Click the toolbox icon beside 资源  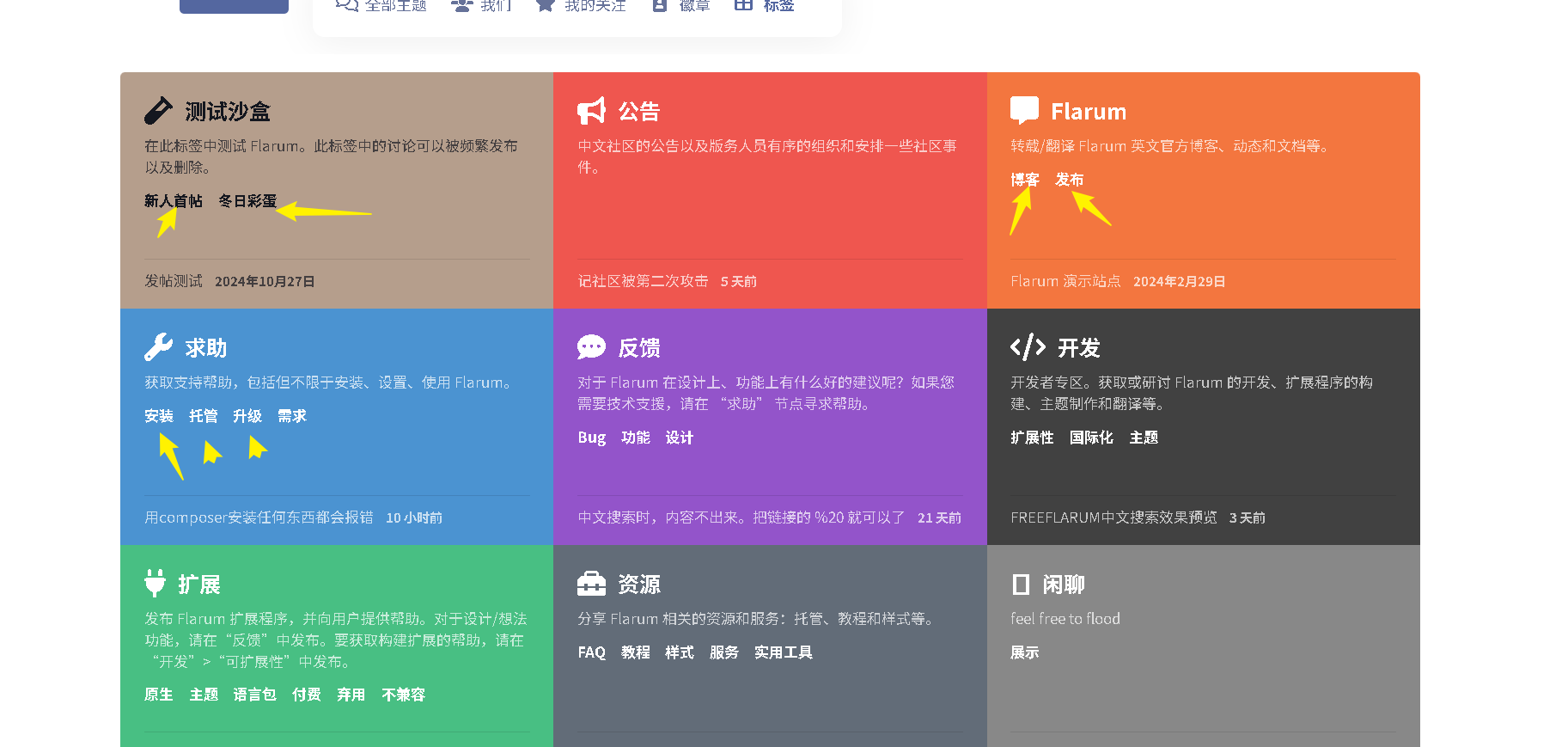[591, 584]
